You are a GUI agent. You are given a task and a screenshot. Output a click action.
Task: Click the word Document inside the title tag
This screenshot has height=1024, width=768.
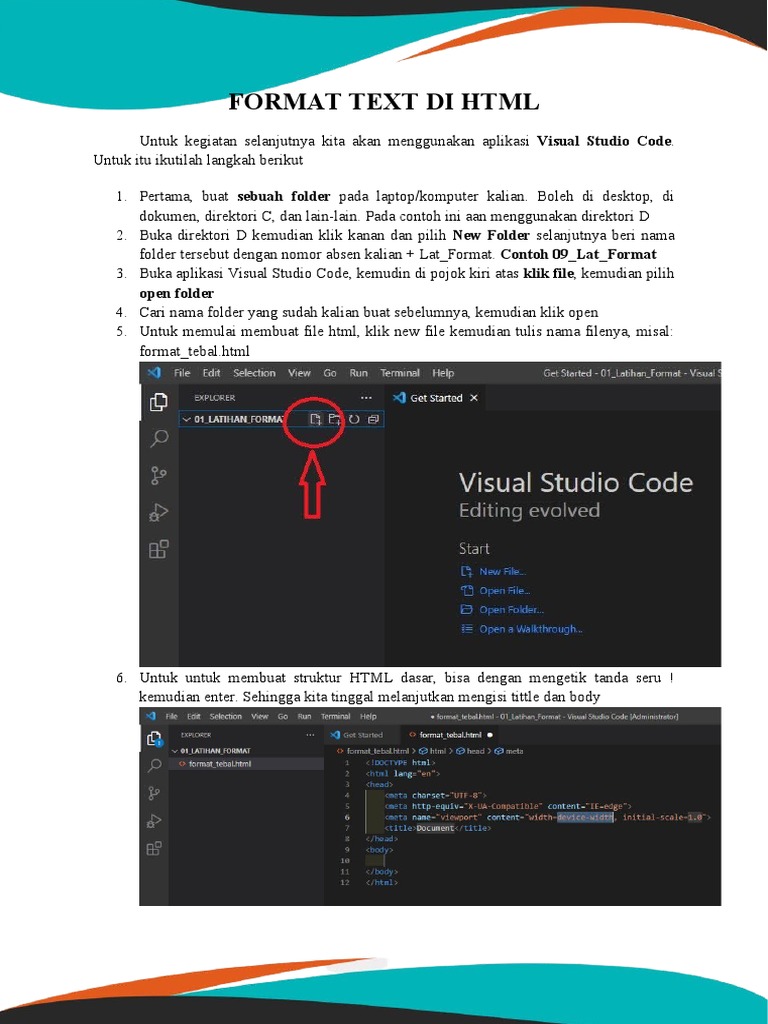click(x=435, y=828)
